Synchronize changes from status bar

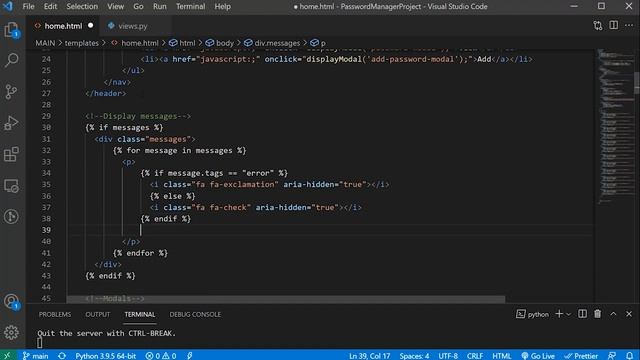point(62,356)
